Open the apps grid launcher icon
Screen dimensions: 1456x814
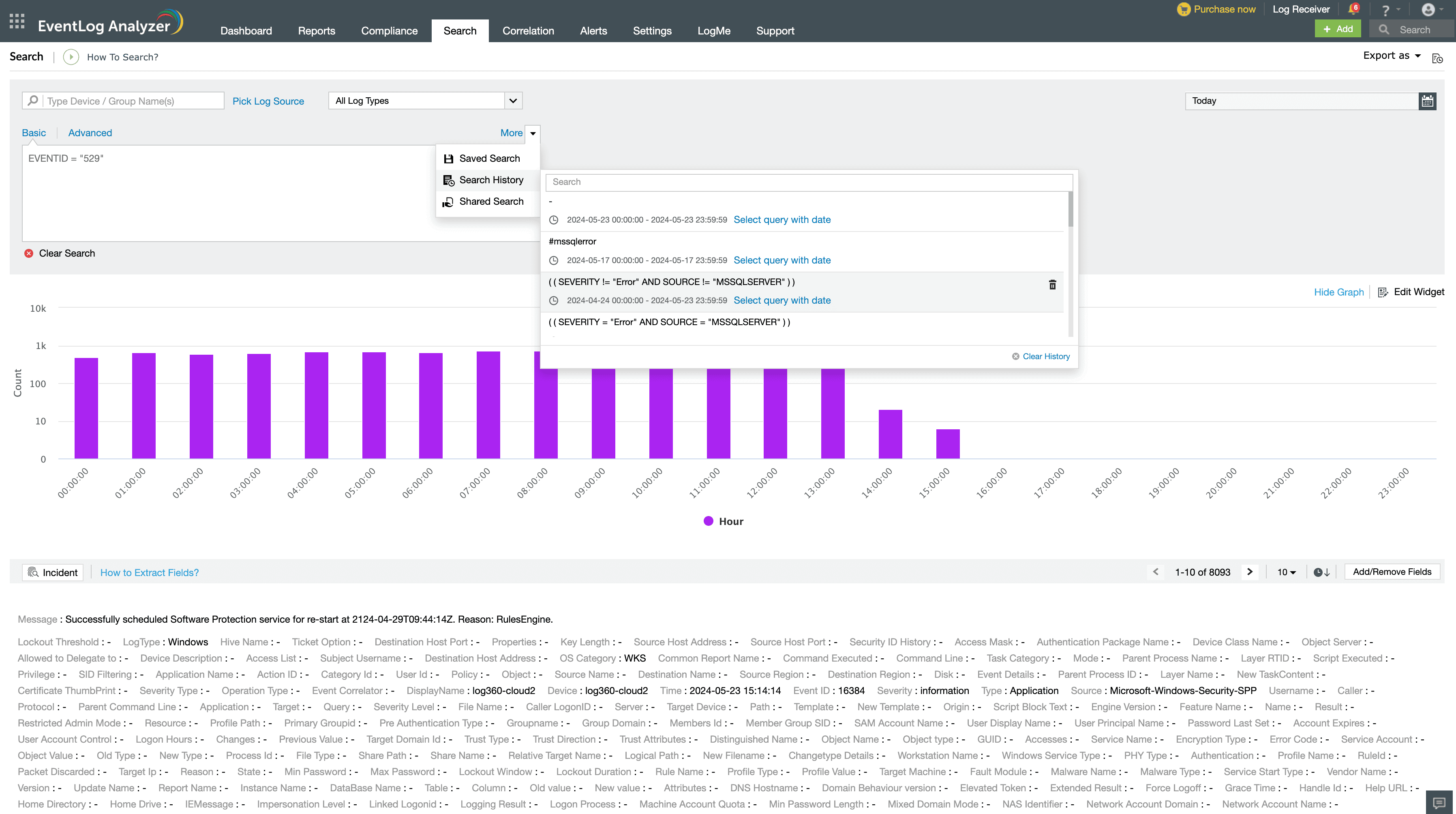[x=17, y=21]
